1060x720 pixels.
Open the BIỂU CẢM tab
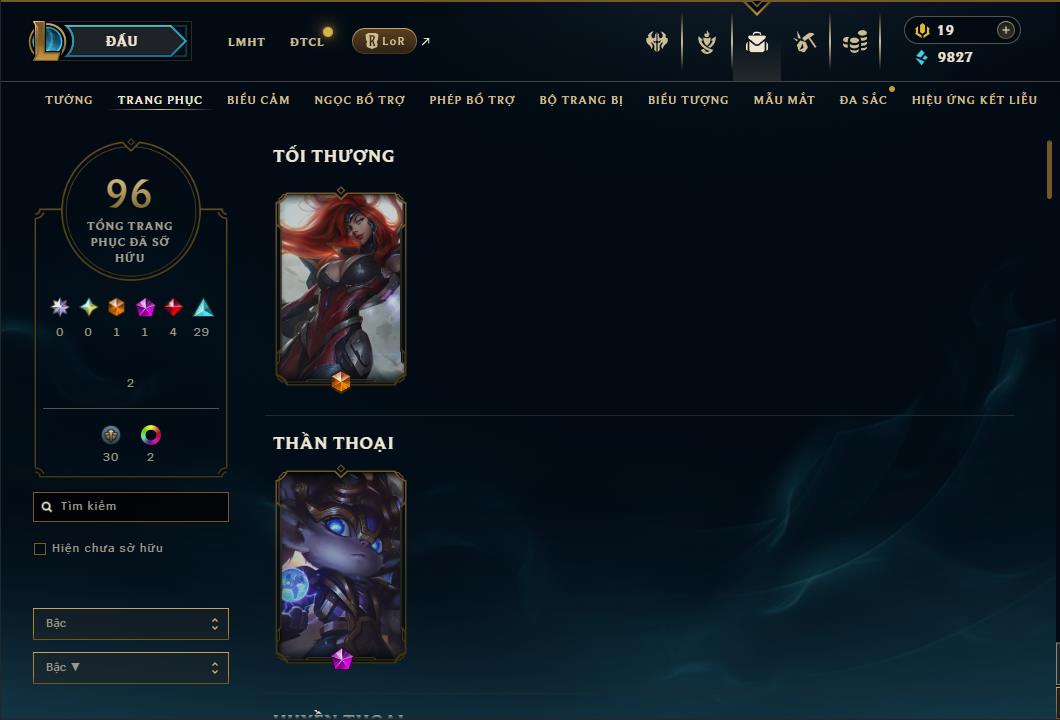[x=258, y=100]
